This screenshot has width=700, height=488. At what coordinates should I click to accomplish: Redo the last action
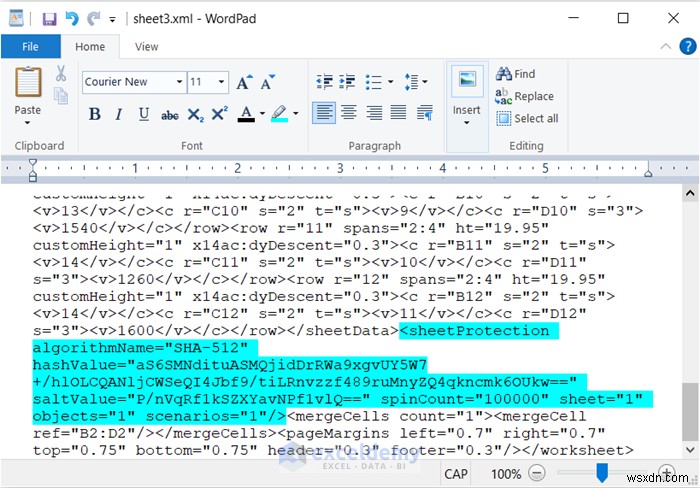(94, 18)
